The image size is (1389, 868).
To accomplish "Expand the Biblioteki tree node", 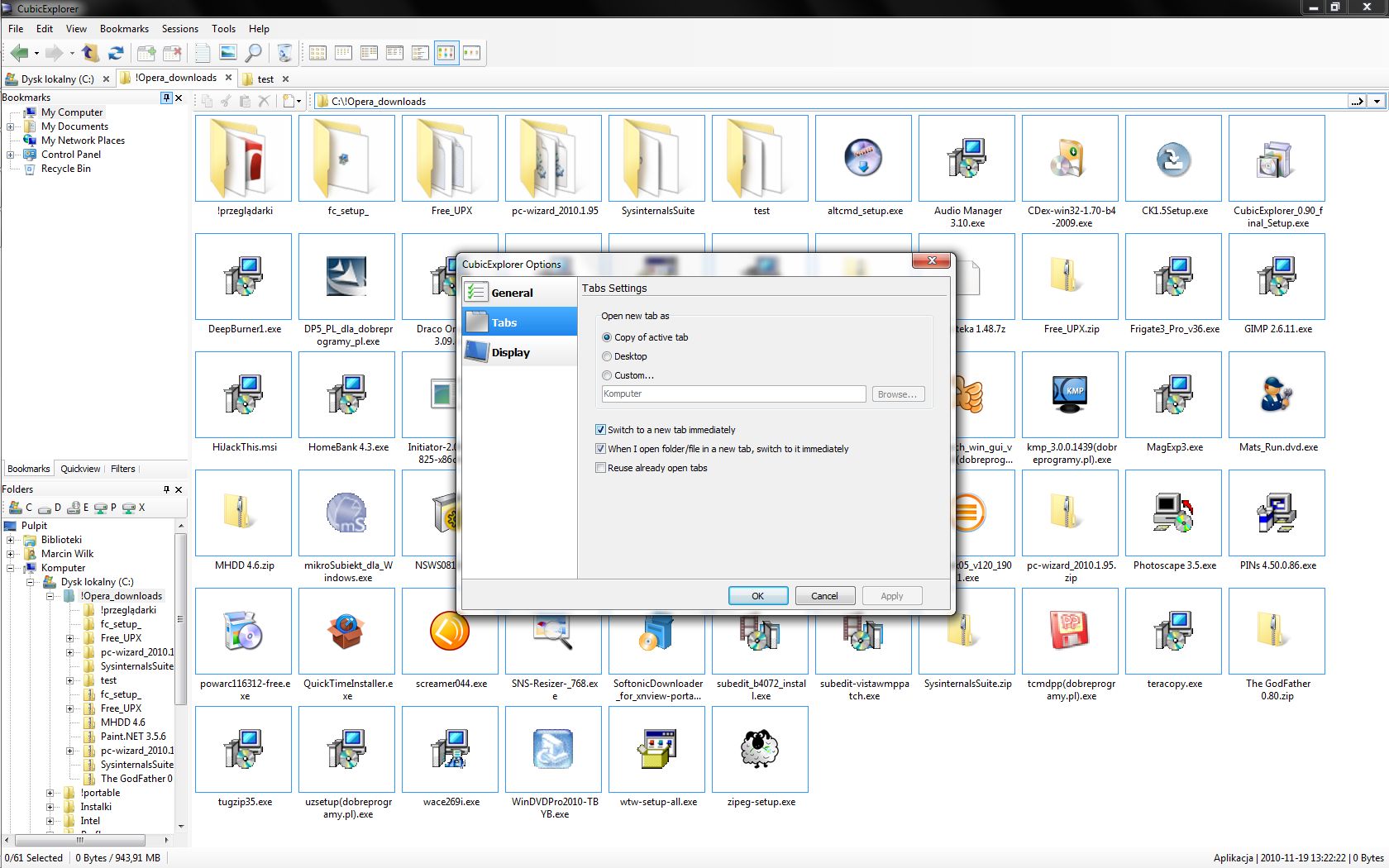I will pyautogui.click(x=11, y=540).
